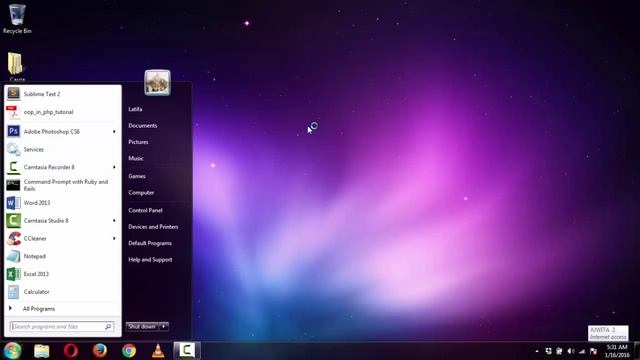Launch Google Chrome from the taskbar

[129, 351]
